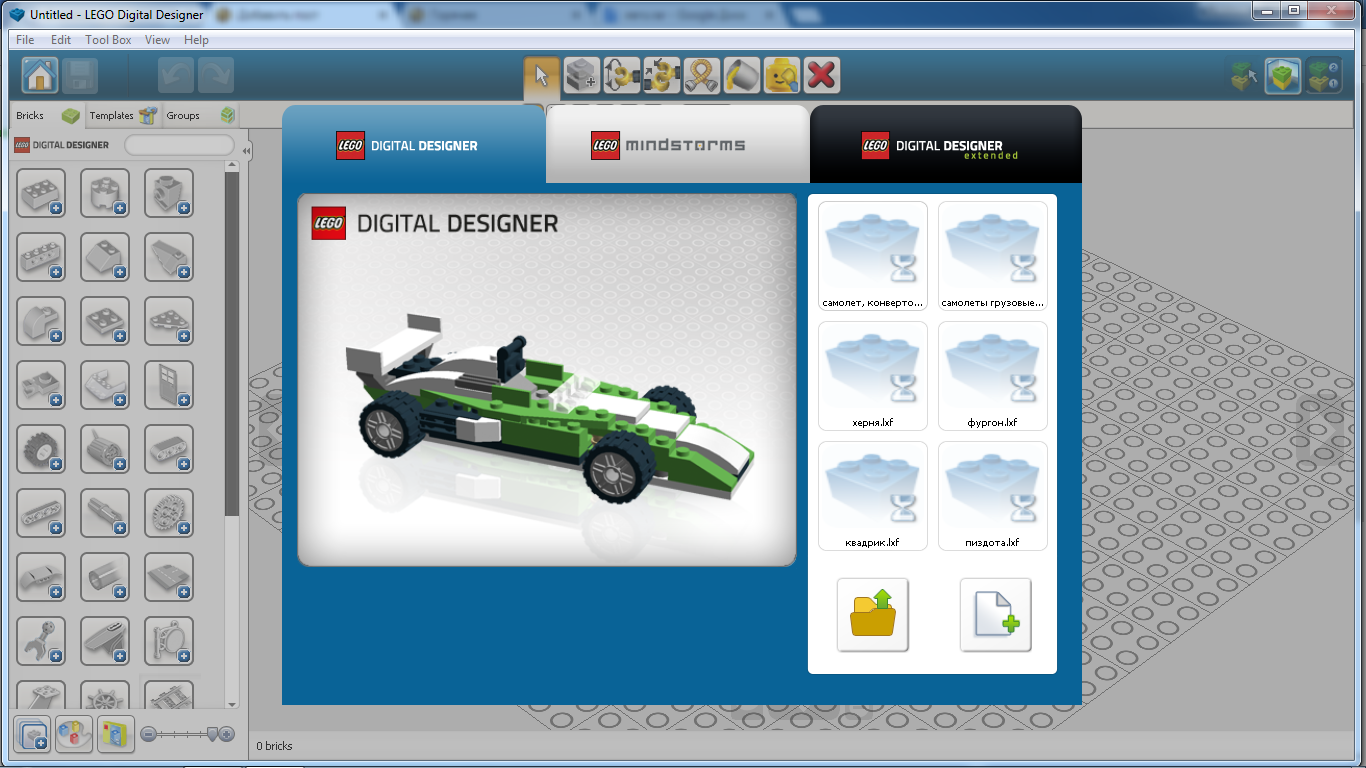1366x768 pixels.
Task: Expand the arch bricks category
Action: (41, 321)
